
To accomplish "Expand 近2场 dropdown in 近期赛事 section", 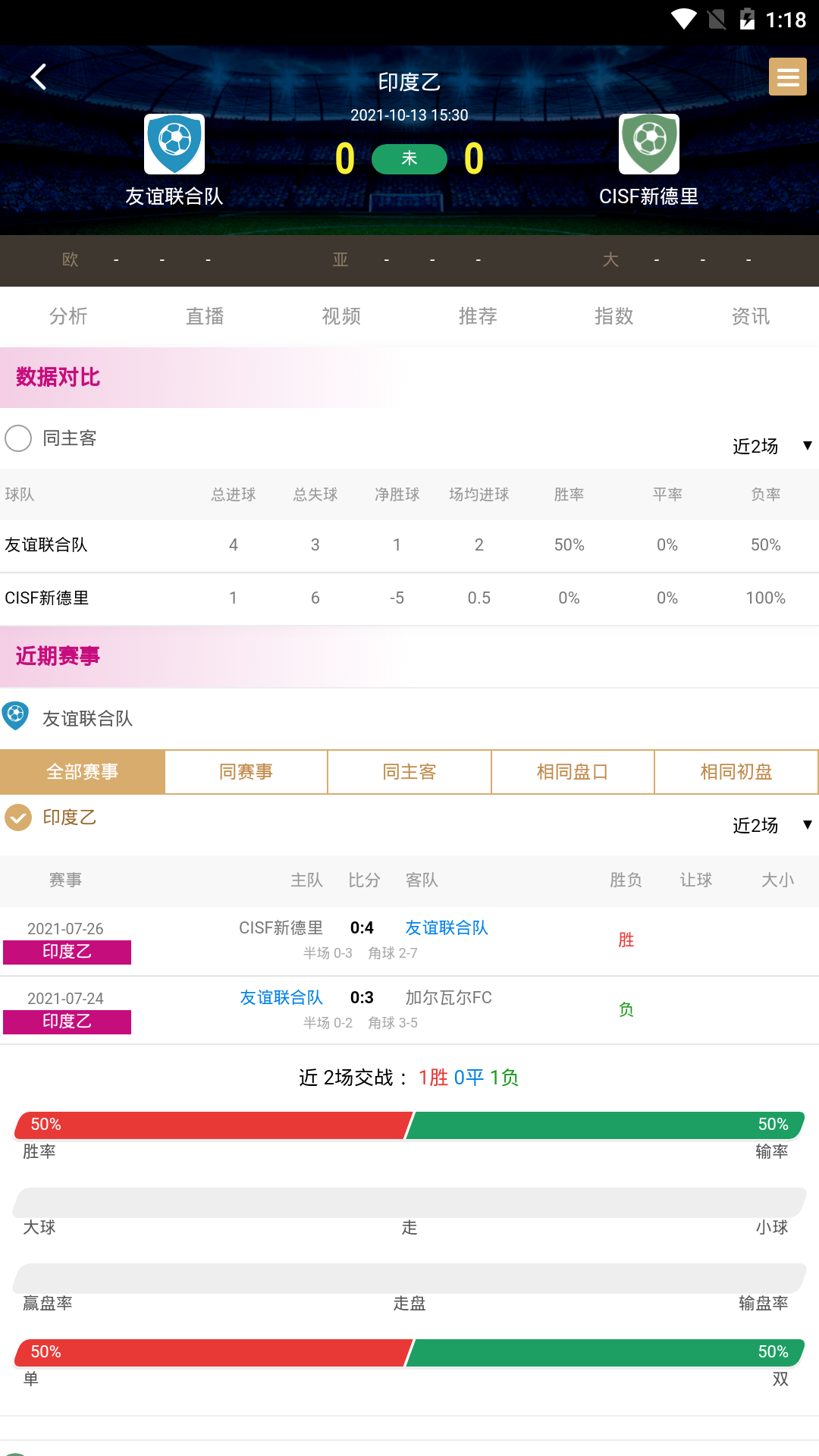I will [x=771, y=825].
